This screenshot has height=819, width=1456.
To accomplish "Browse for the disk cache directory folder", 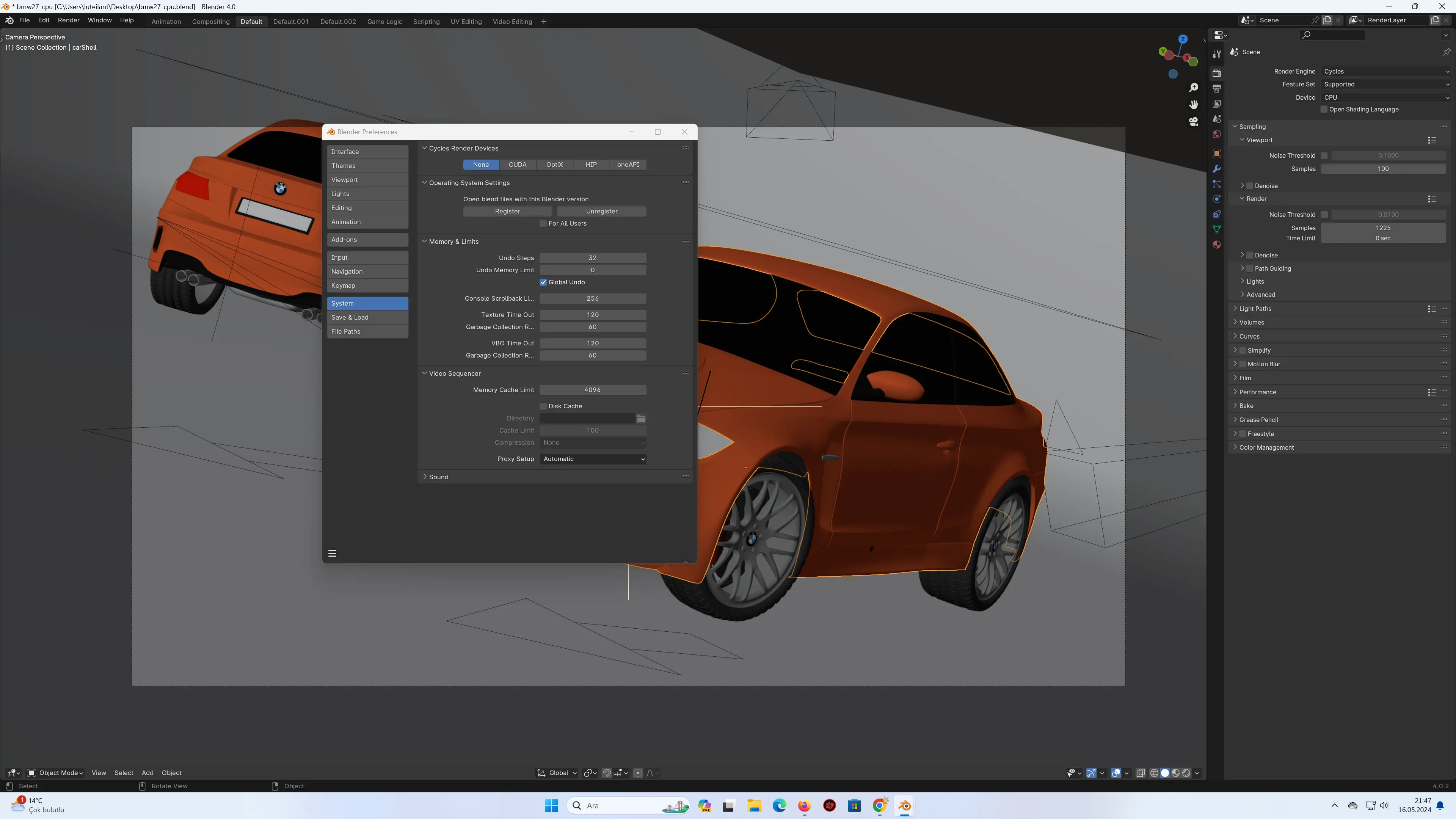I will [641, 418].
